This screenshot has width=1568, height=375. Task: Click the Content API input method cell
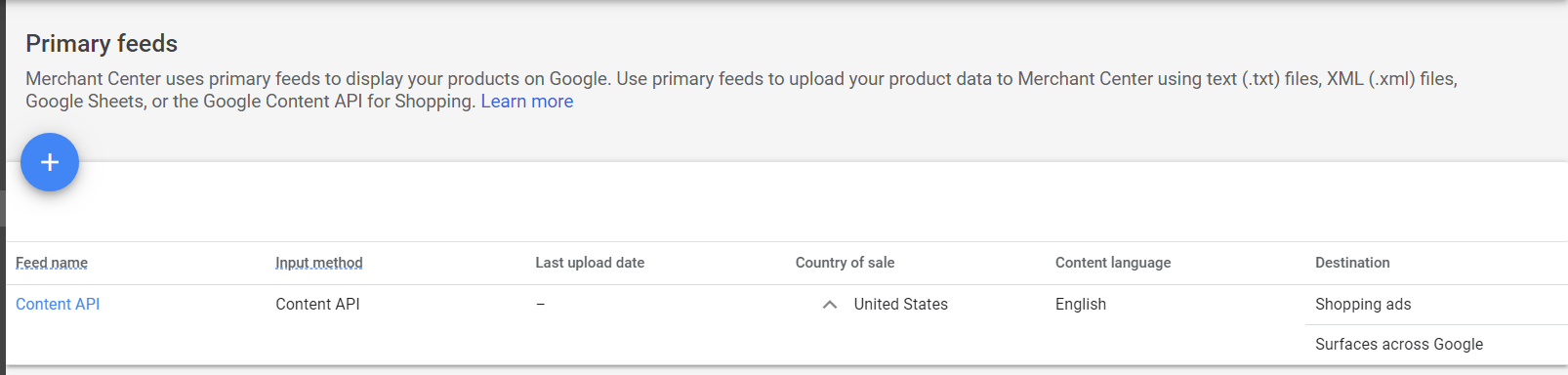pyautogui.click(x=318, y=305)
